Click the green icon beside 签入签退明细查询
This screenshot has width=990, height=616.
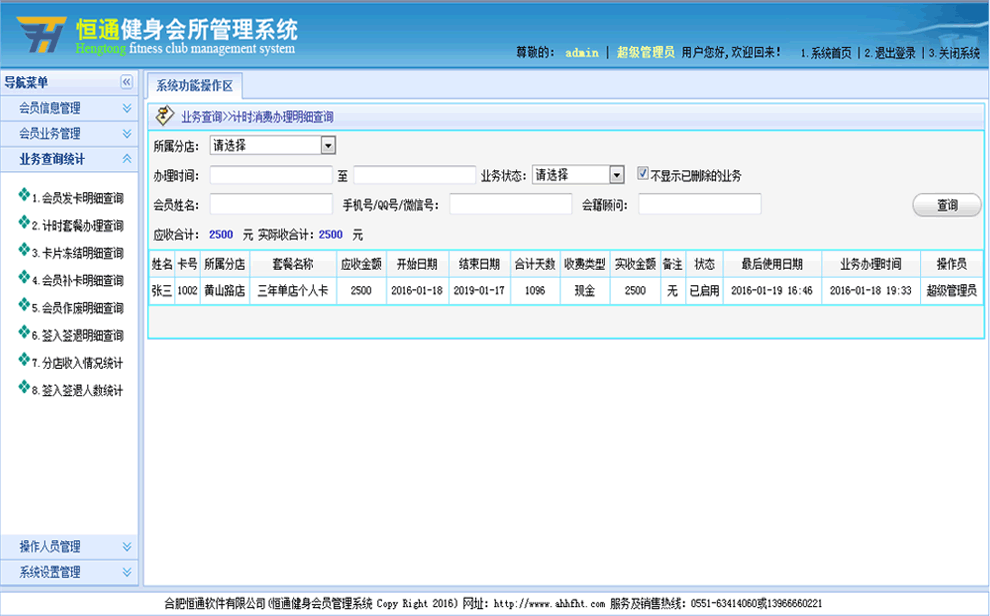[x=24, y=332]
